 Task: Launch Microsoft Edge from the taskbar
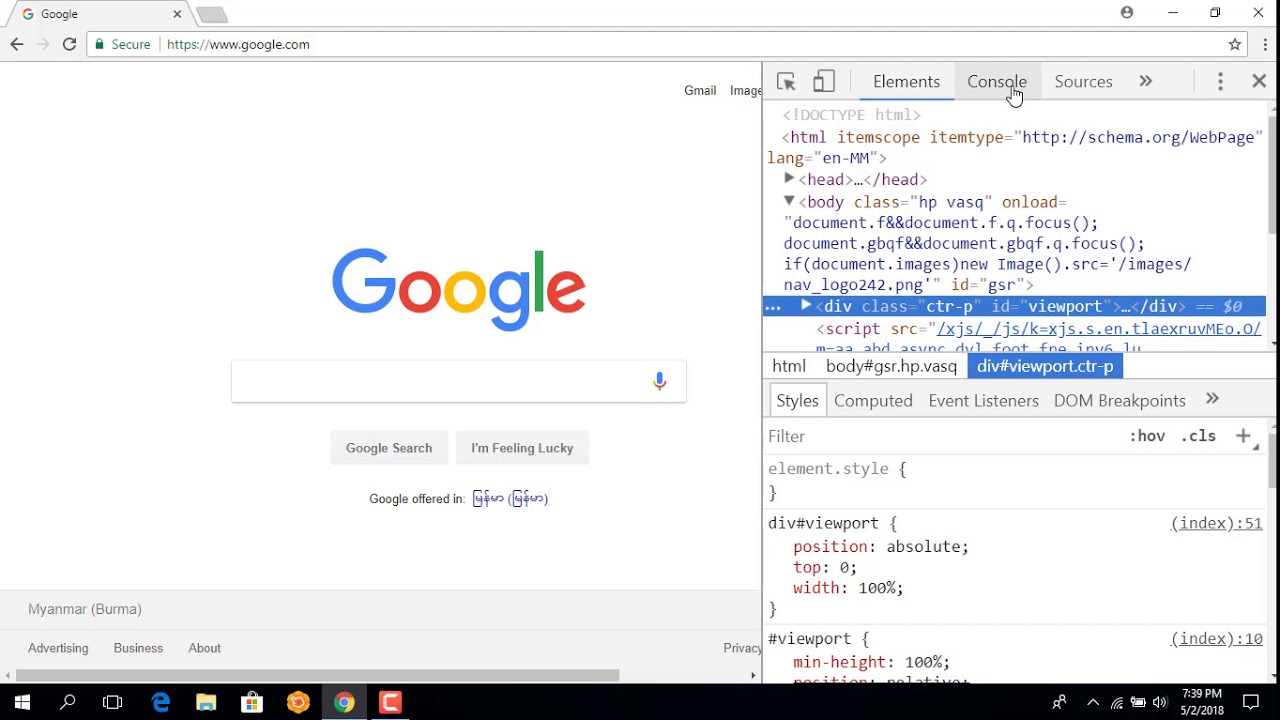pyautogui.click(x=160, y=702)
